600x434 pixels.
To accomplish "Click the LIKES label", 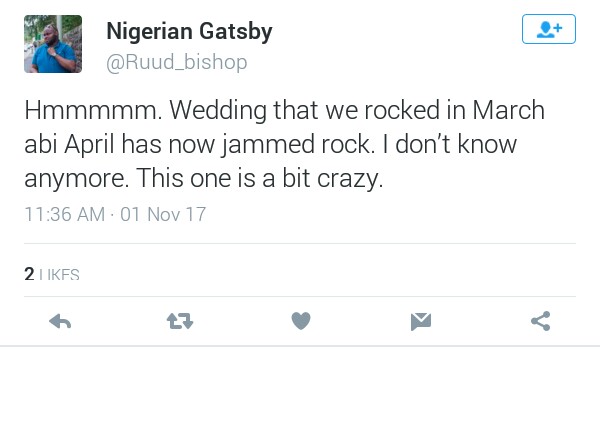I will (60, 274).
